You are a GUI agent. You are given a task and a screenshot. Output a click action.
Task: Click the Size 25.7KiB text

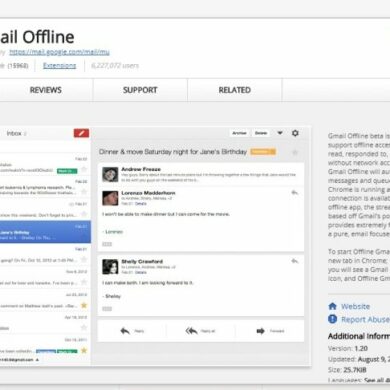pyautogui.click(x=347, y=370)
